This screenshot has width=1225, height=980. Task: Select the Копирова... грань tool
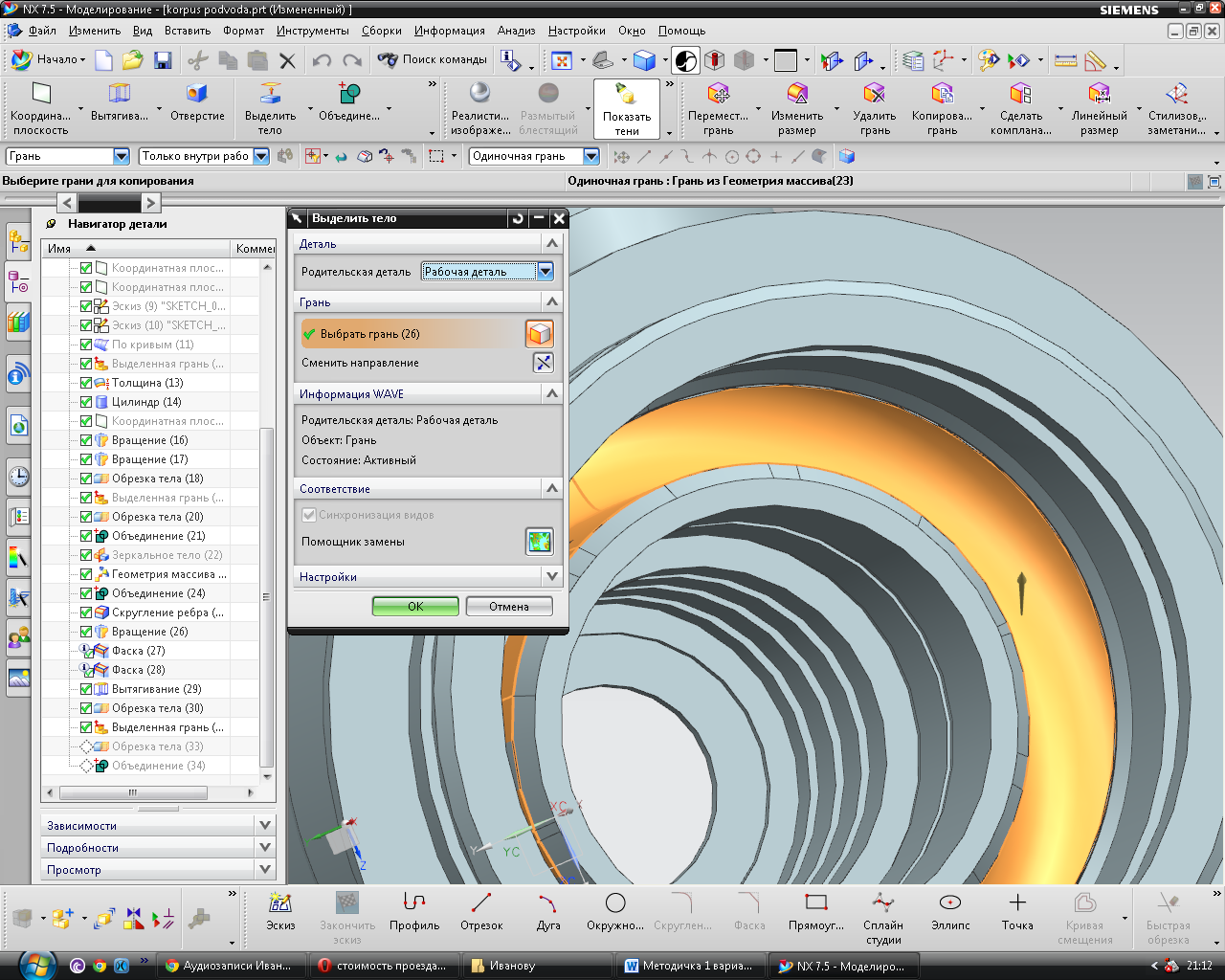point(942,107)
